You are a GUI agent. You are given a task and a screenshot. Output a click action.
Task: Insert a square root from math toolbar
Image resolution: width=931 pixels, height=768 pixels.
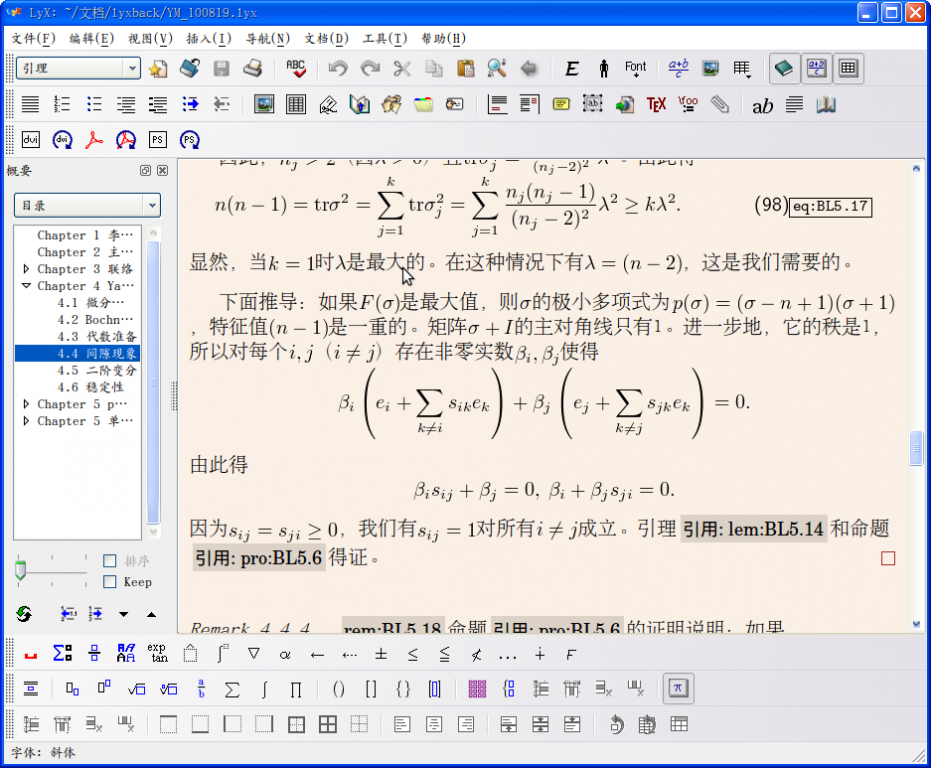(137, 688)
